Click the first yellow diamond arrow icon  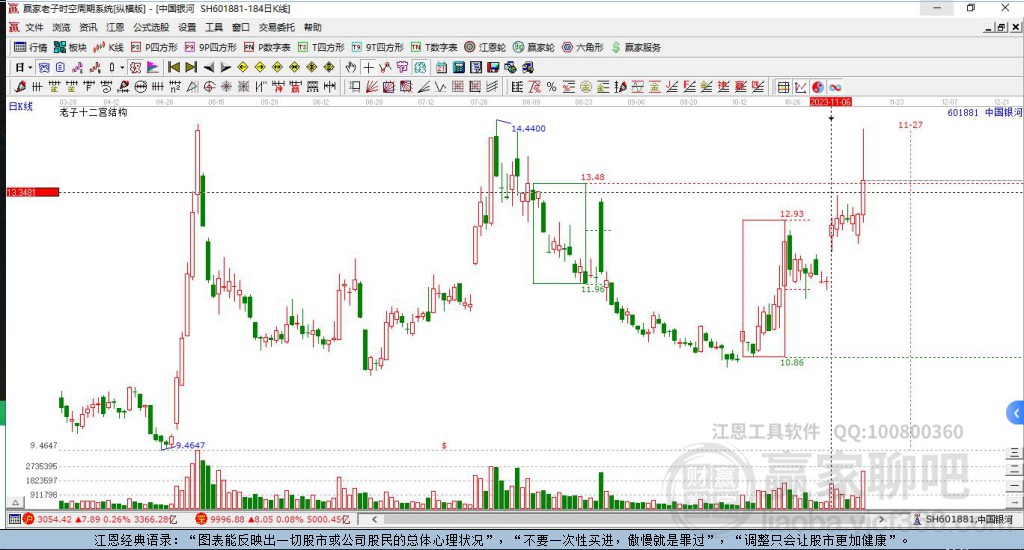click(x=243, y=67)
